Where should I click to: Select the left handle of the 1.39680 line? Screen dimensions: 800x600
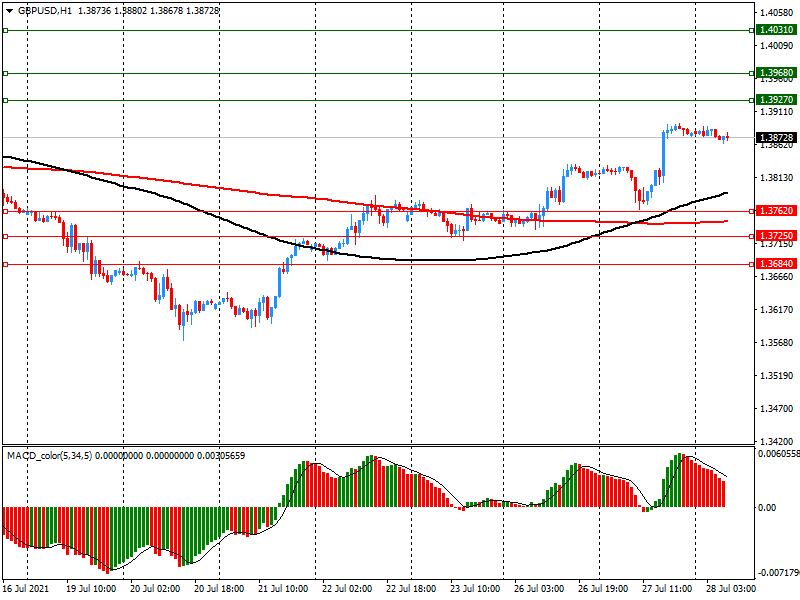(x=6, y=73)
